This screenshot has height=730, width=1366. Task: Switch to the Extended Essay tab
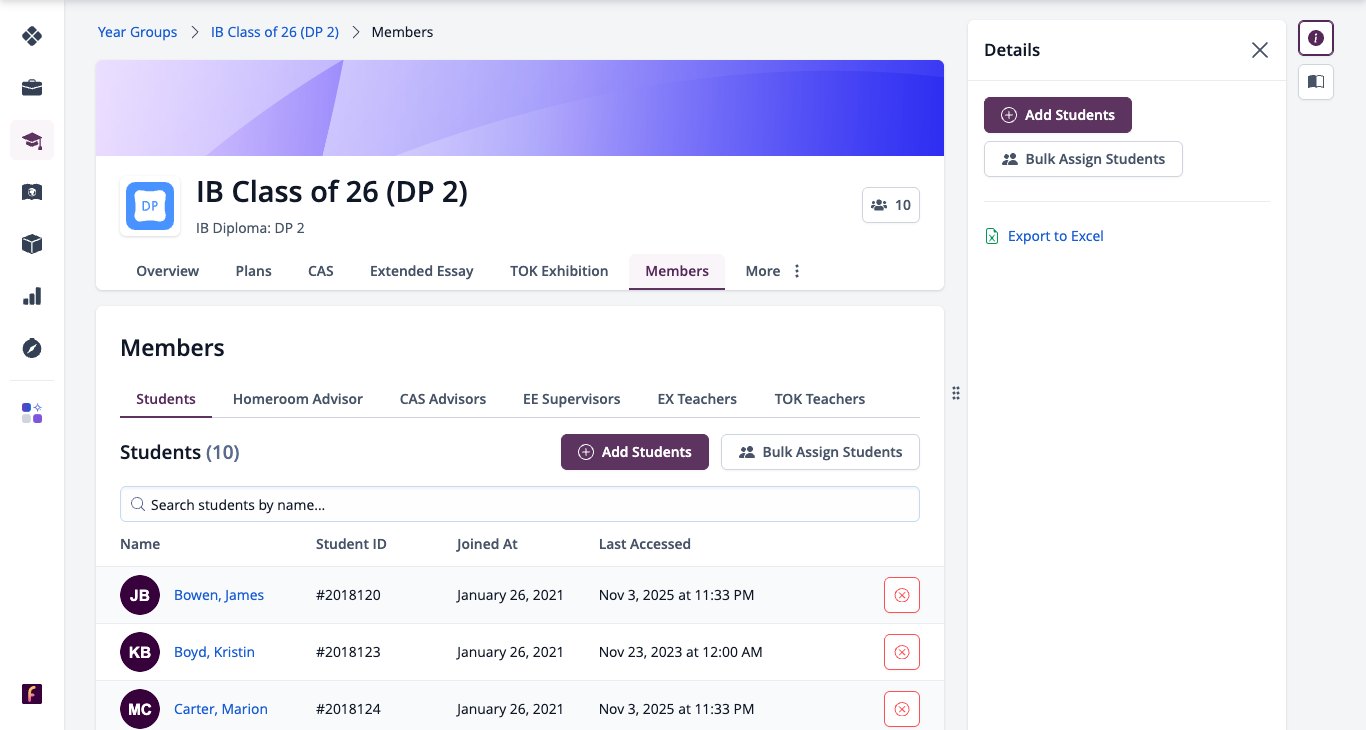click(x=421, y=271)
